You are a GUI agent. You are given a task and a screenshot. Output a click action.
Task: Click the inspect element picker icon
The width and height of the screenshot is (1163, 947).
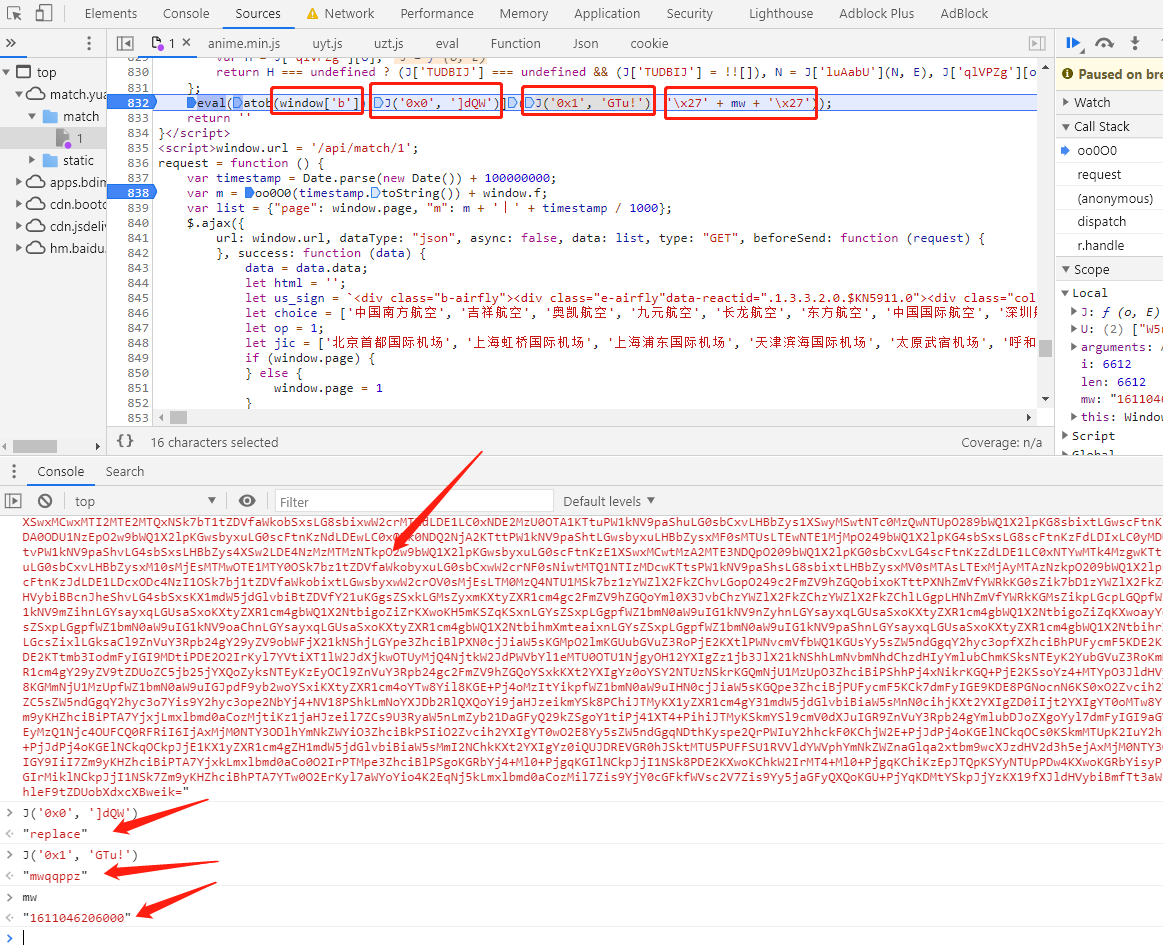13,14
